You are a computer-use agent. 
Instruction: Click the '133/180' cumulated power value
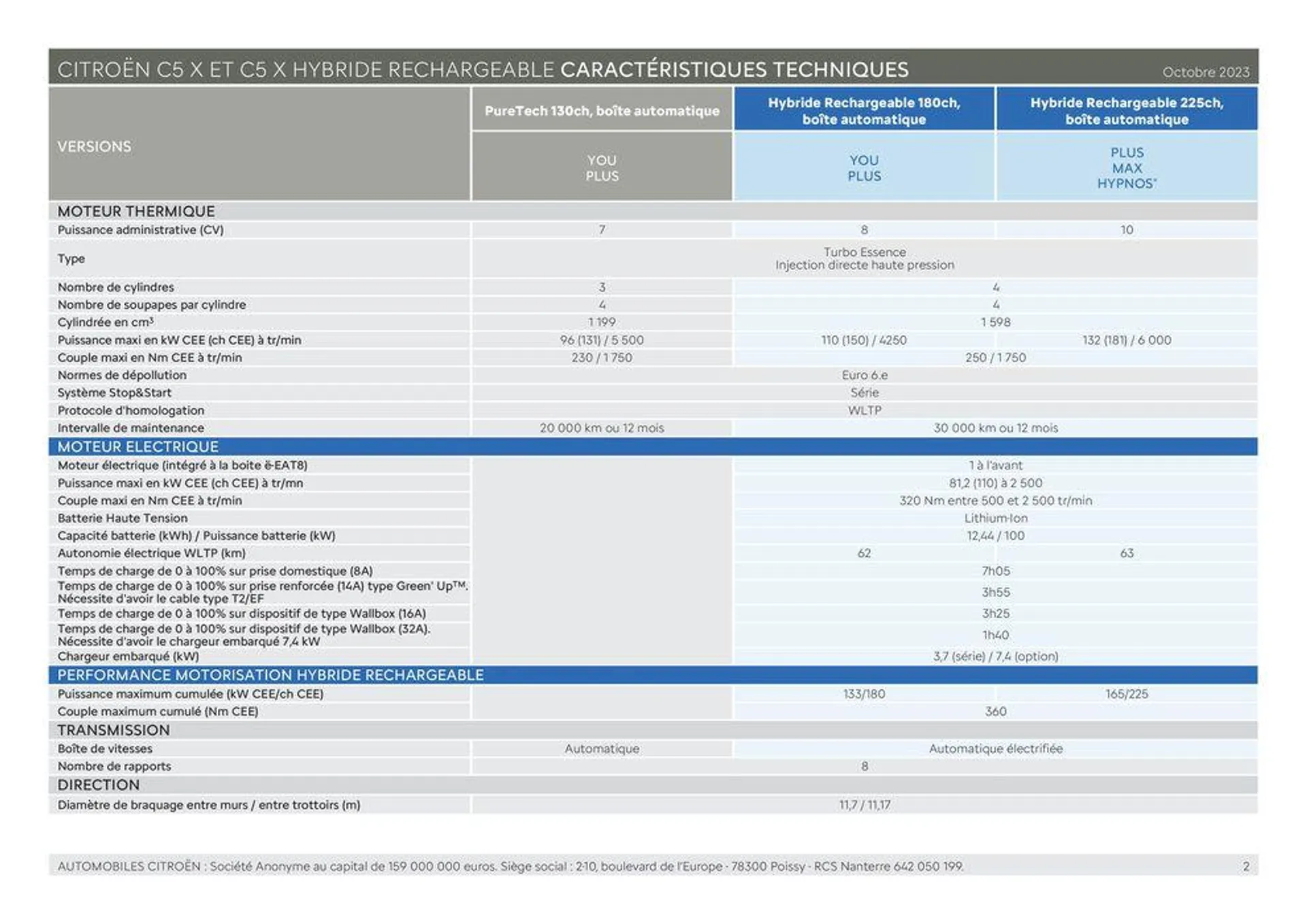coord(864,694)
